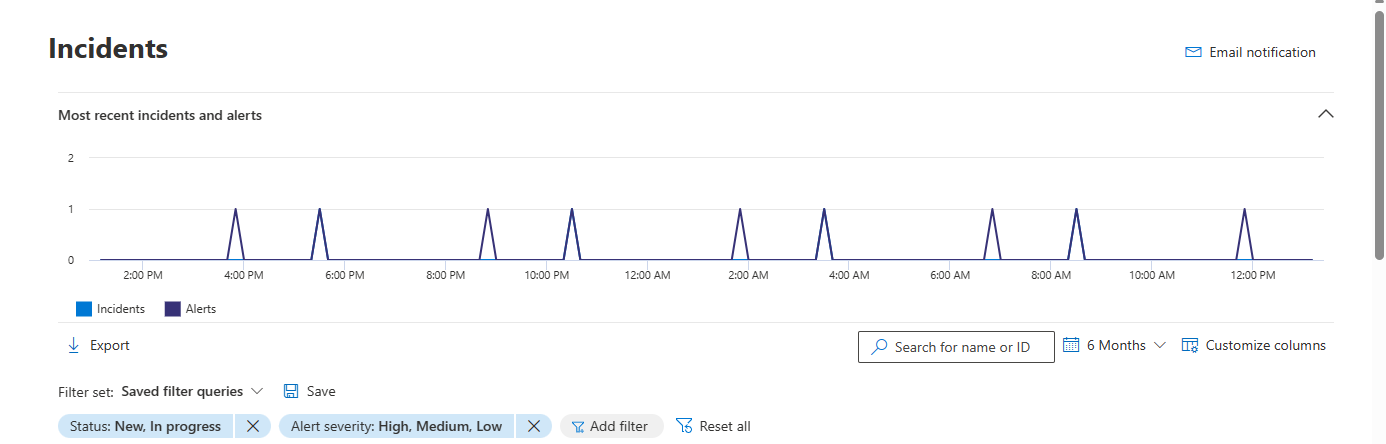This screenshot has height=444, width=1386.
Task: Click the Reset all funnel icon
Action: [684, 426]
